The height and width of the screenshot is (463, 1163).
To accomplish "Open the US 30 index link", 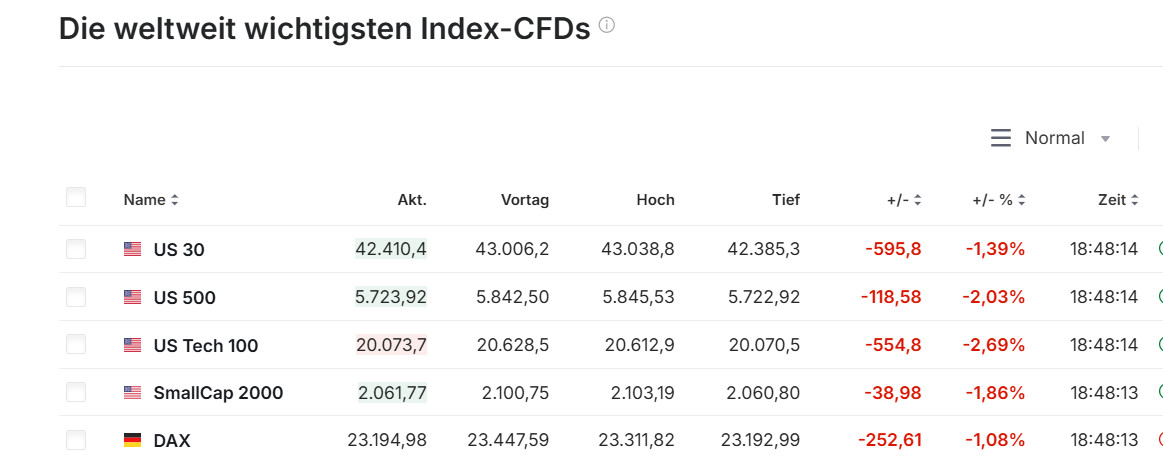I will tap(179, 250).
